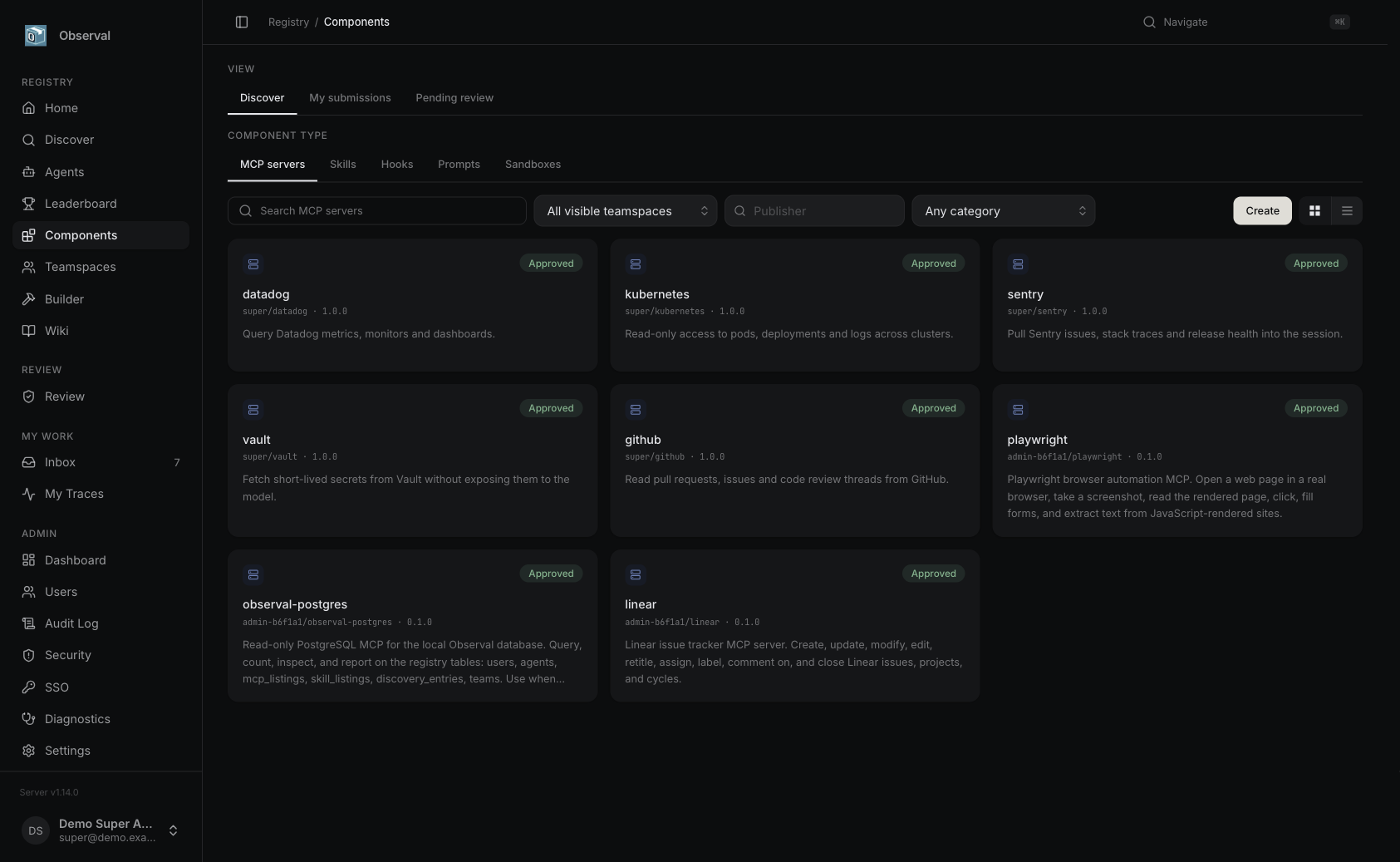1400x862 pixels.
Task: Open Users admin page
Action: click(101, 592)
